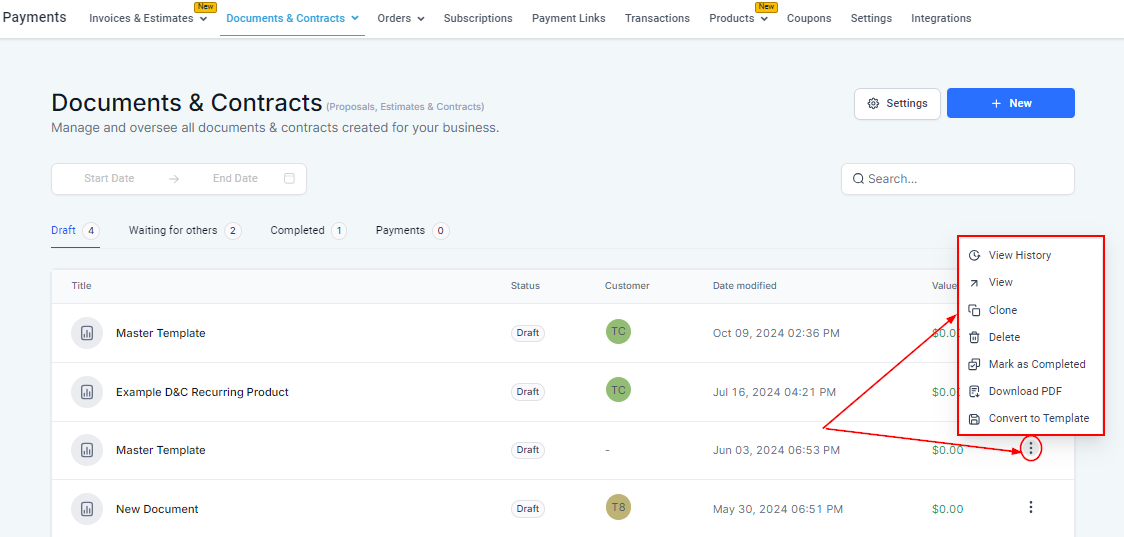Viewport: 1124px width, 537px height.
Task: Select Delete from the actions menu
Action: [1004, 337]
